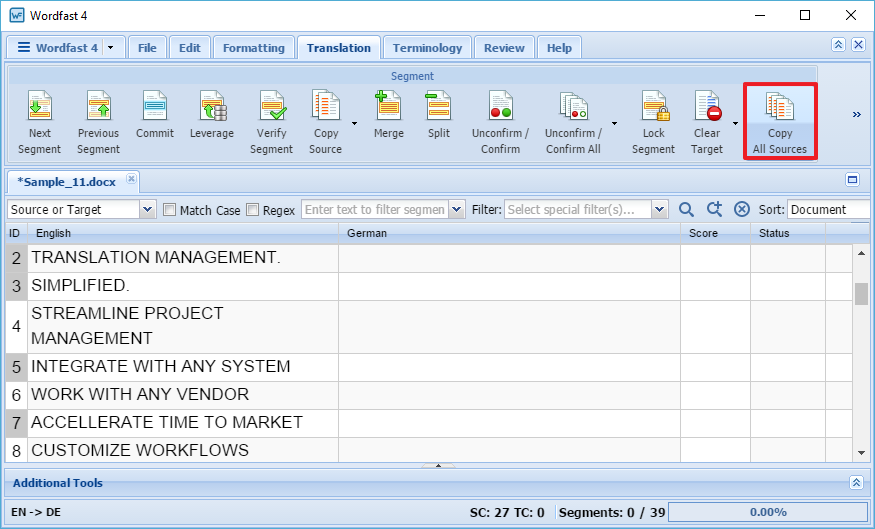Close the ribbon panel X icon
Screen dimensions: 875x529
pyautogui.click(x=858, y=45)
